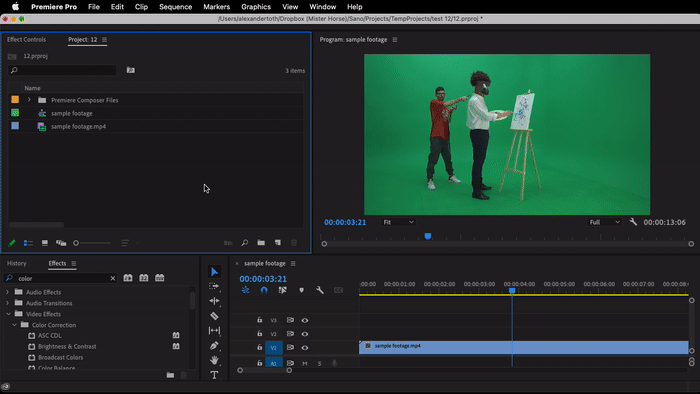Hide V1 track output eye
The height and width of the screenshot is (394, 700).
[x=304, y=348]
